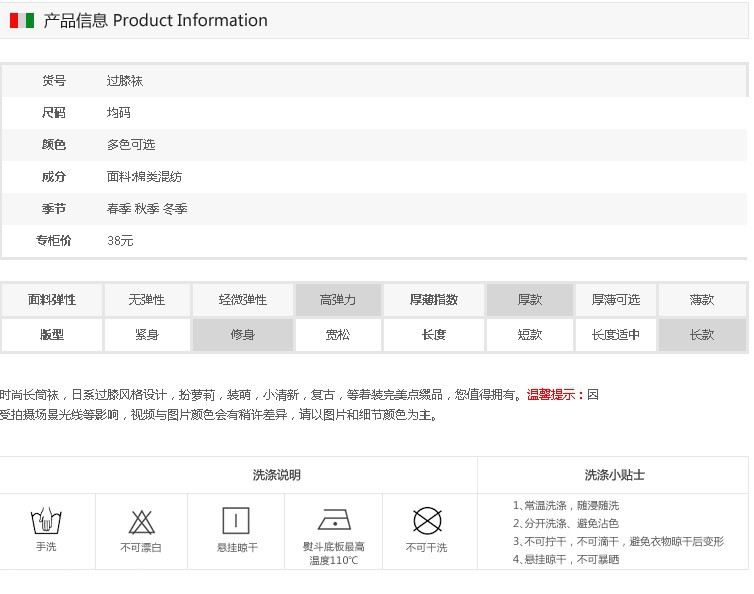Pick the 修身 fit option

pos(243,335)
